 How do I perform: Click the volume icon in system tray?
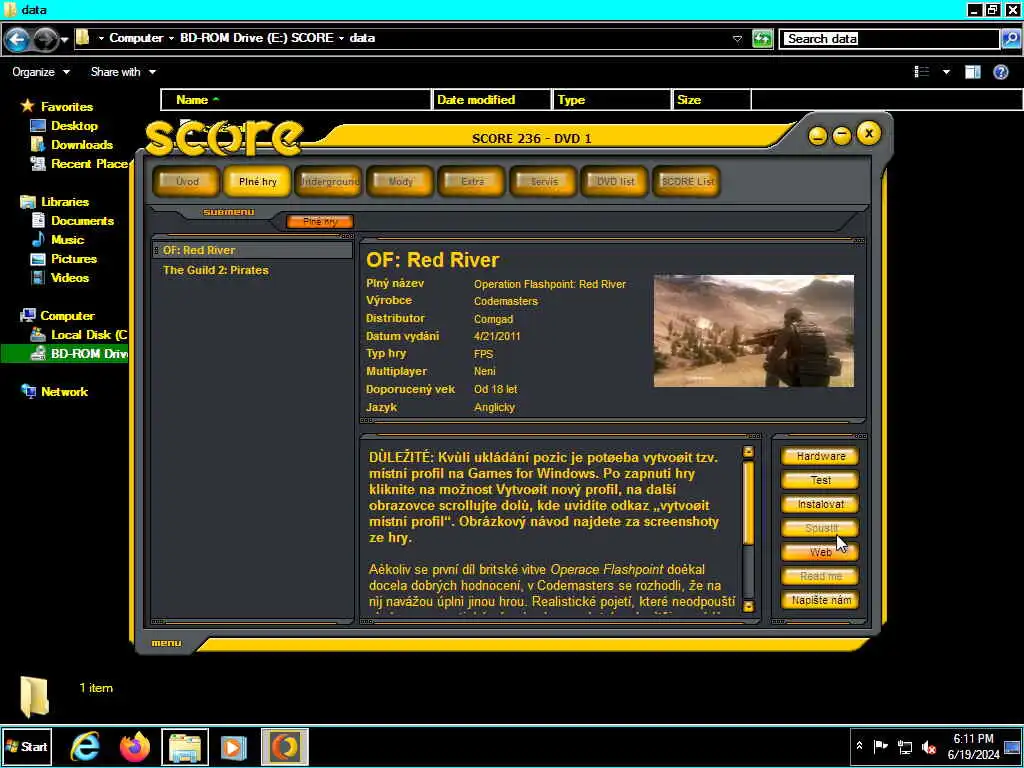point(928,747)
